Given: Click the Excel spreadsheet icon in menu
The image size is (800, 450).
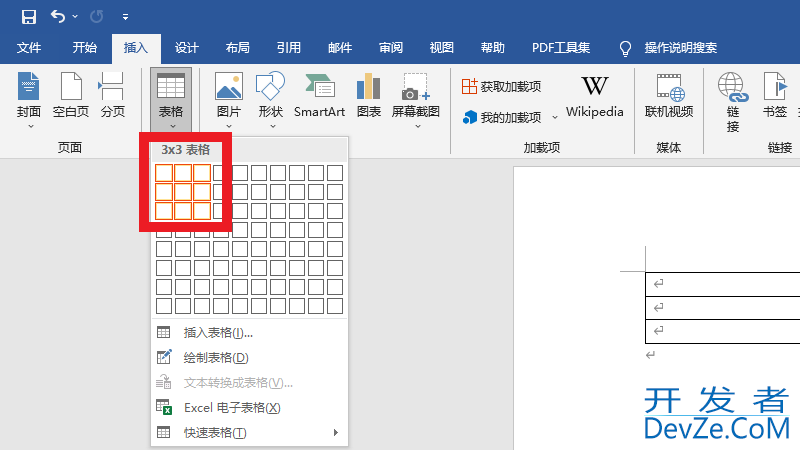Looking at the screenshot, I should tap(164, 407).
